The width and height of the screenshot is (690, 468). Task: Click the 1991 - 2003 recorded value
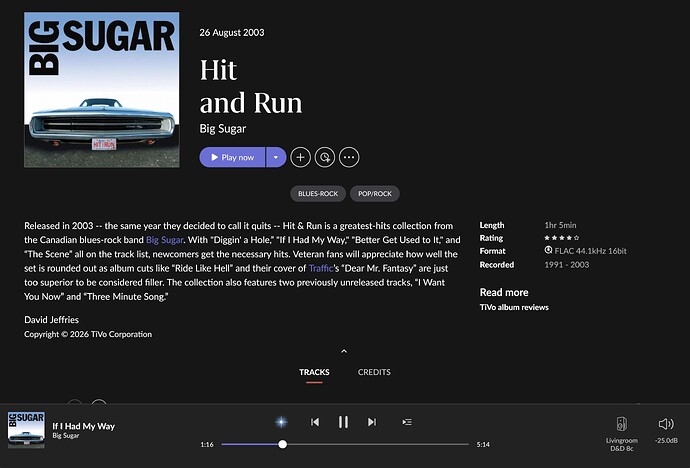point(567,265)
